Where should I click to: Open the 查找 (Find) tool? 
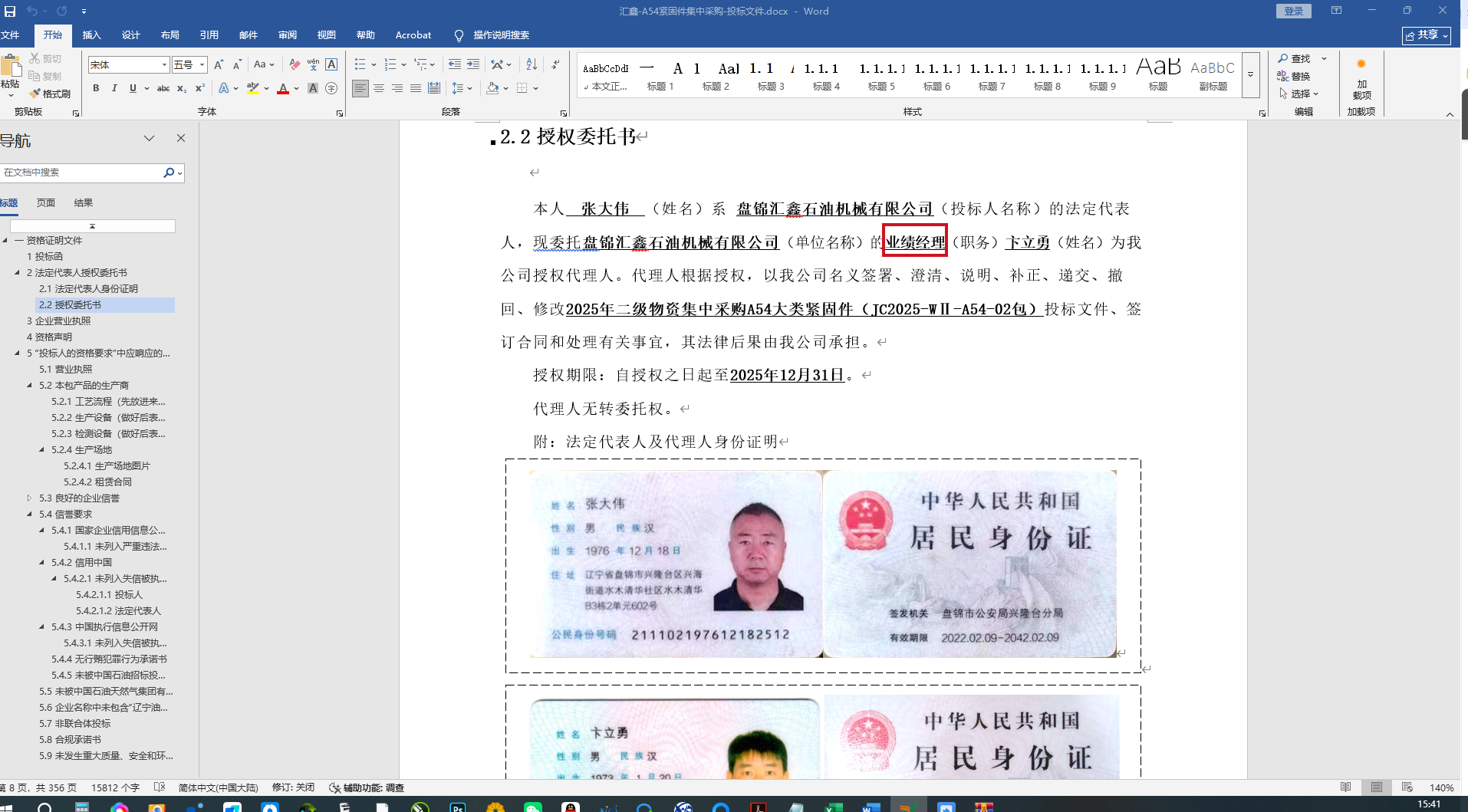point(1295,58)
